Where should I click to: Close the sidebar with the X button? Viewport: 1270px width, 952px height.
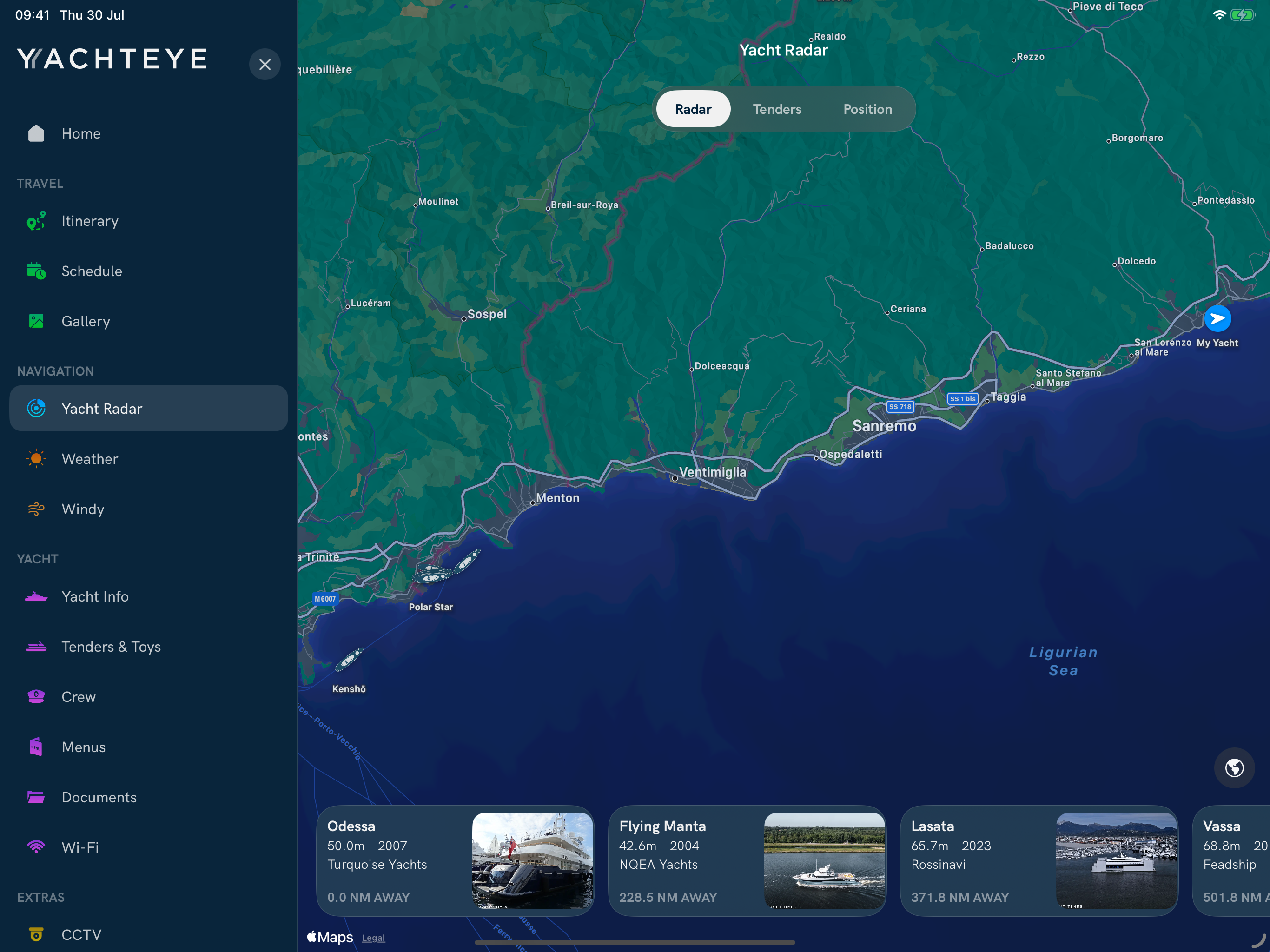(265, 64)
